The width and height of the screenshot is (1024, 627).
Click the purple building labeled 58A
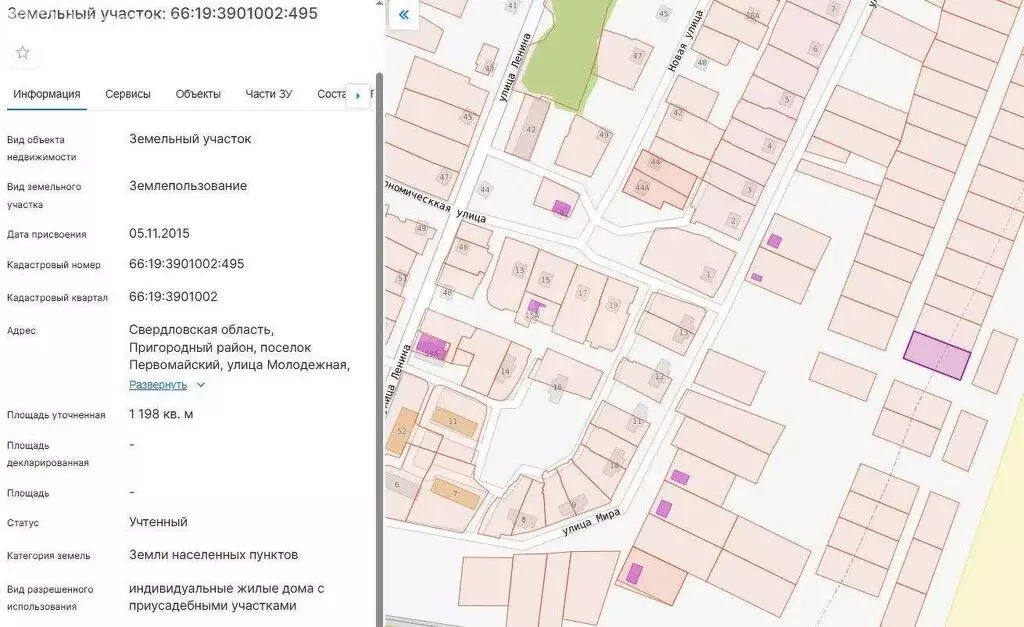pos(433,347)
